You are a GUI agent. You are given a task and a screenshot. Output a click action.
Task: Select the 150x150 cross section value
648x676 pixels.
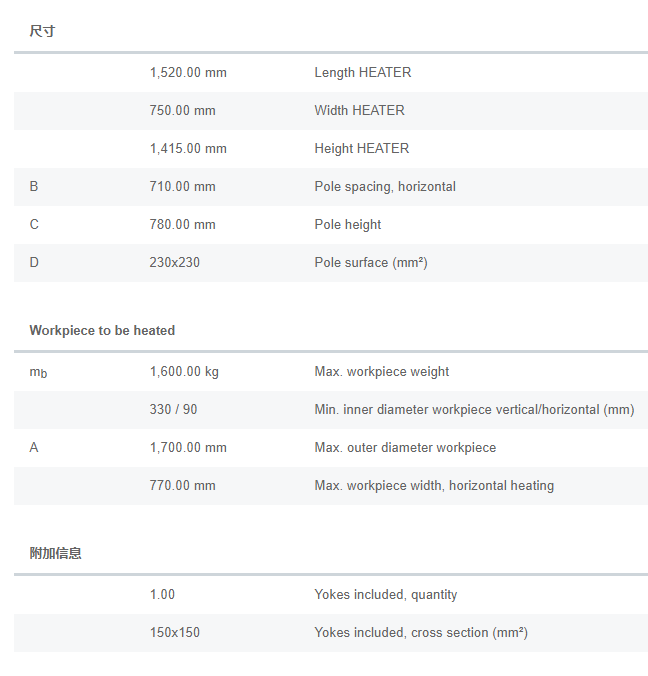point(174,633)
